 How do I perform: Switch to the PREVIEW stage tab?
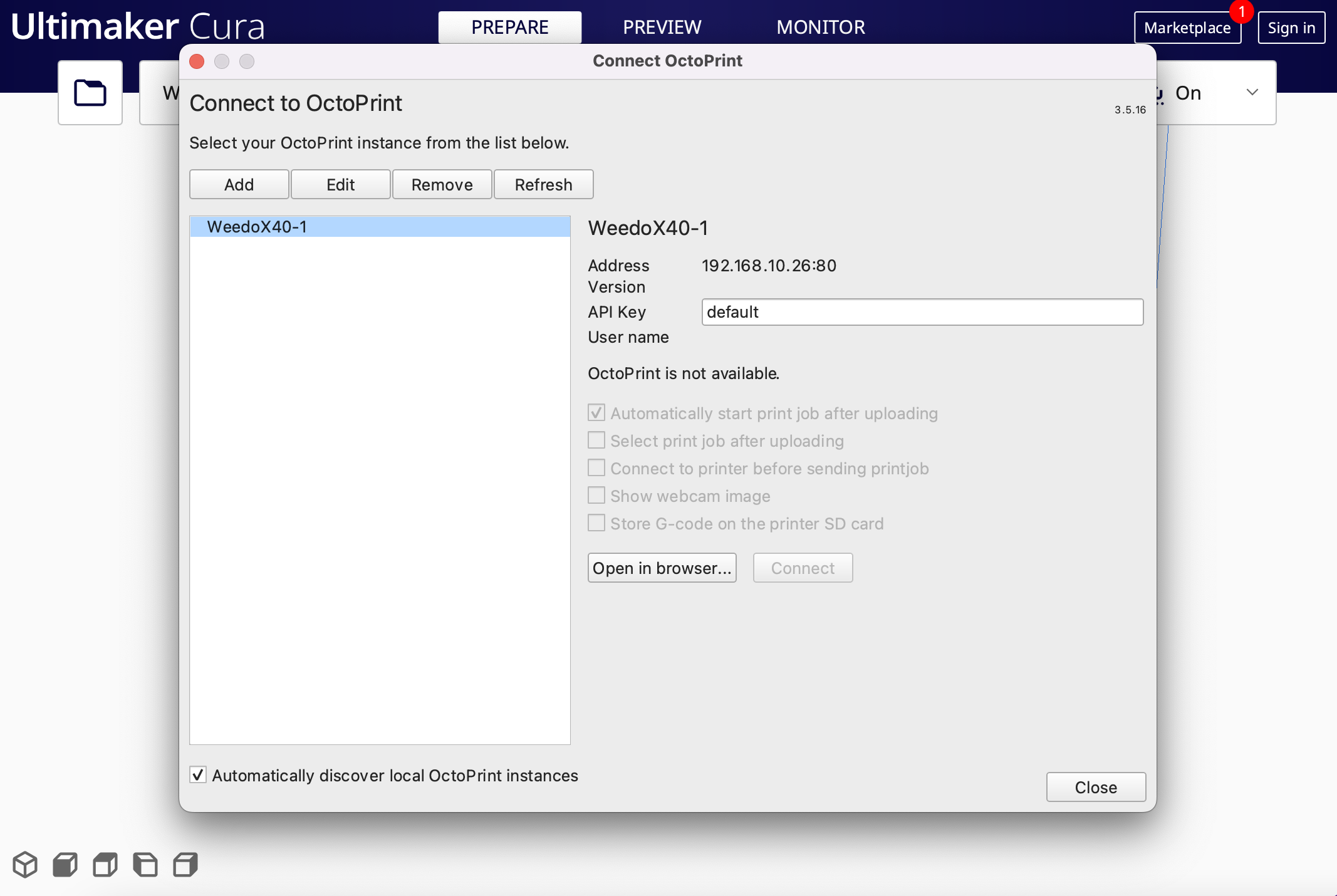[662, 27]
